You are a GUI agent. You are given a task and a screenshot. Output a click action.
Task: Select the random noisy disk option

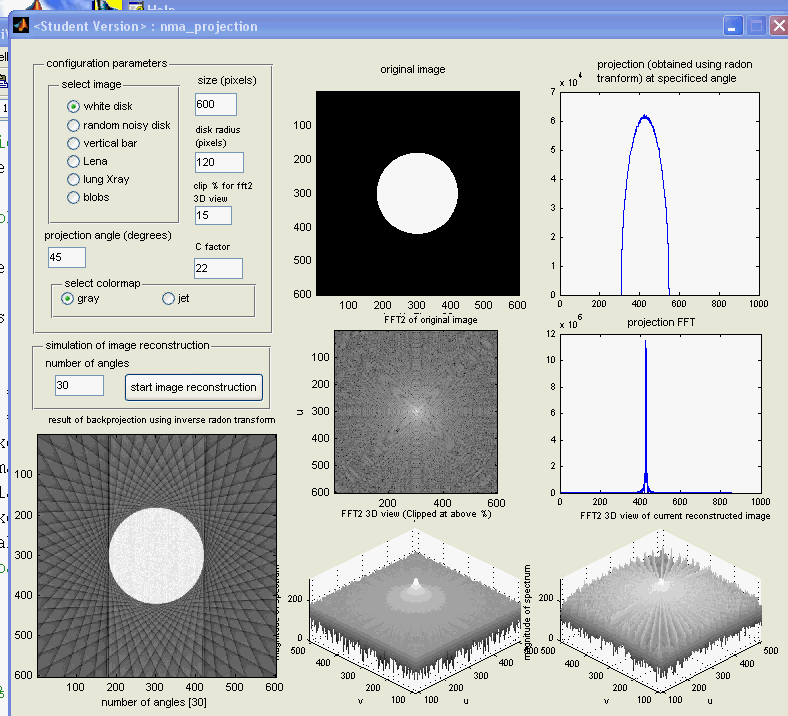coord(74,125)
